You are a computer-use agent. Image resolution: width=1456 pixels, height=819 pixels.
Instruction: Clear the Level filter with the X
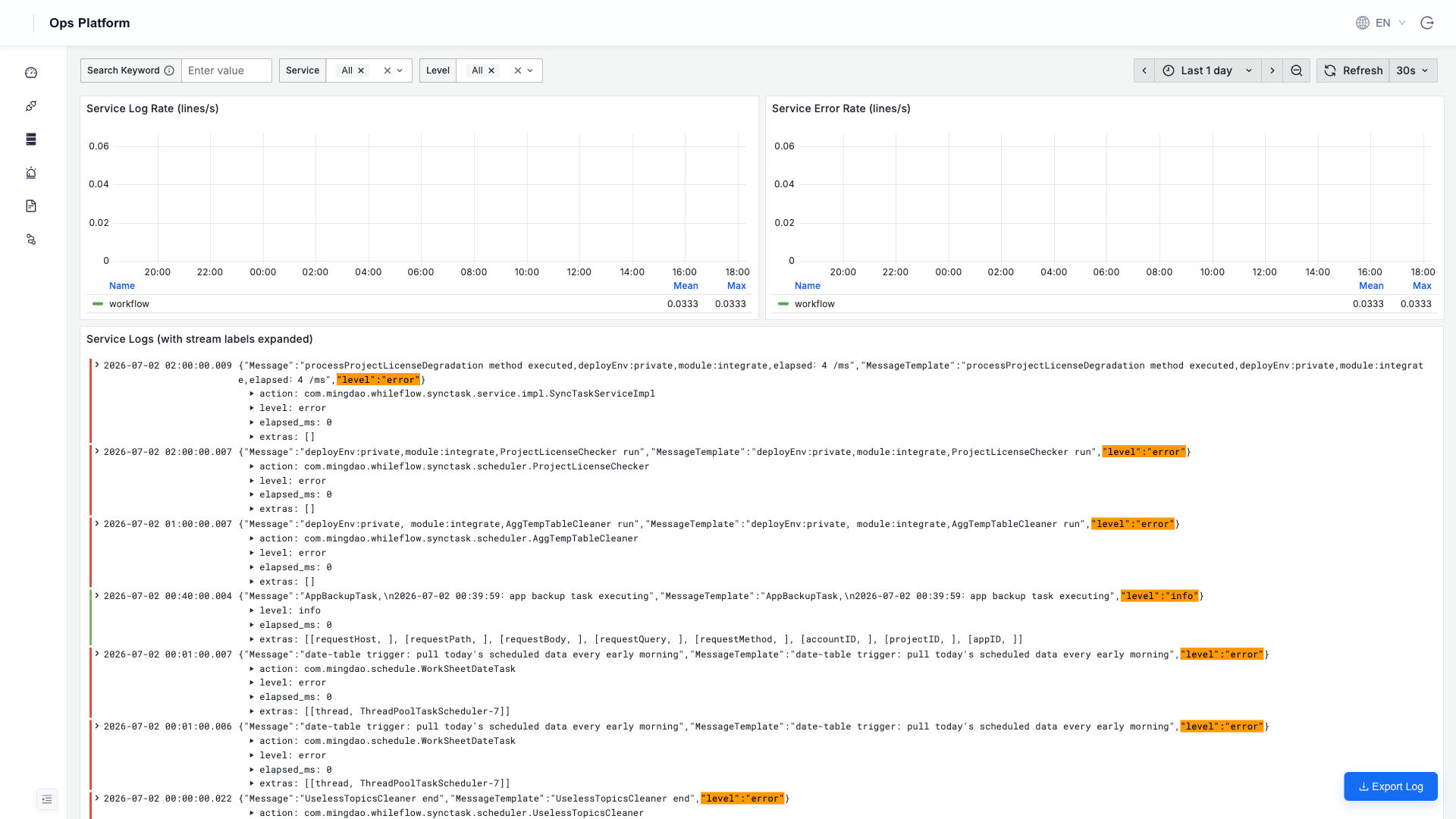point(518,71)
